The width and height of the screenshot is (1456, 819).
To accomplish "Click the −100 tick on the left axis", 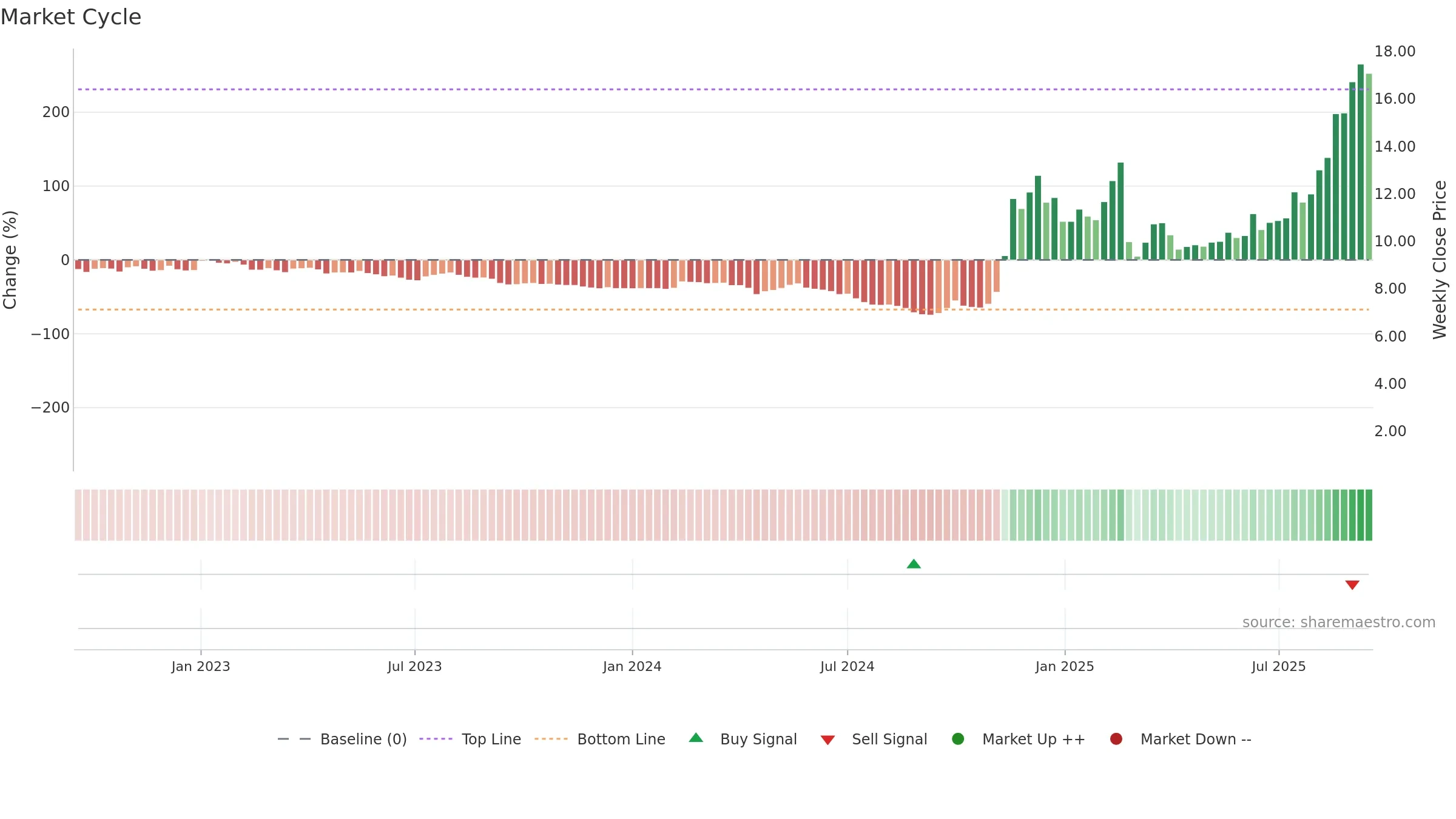I will [x=50, y=334].
